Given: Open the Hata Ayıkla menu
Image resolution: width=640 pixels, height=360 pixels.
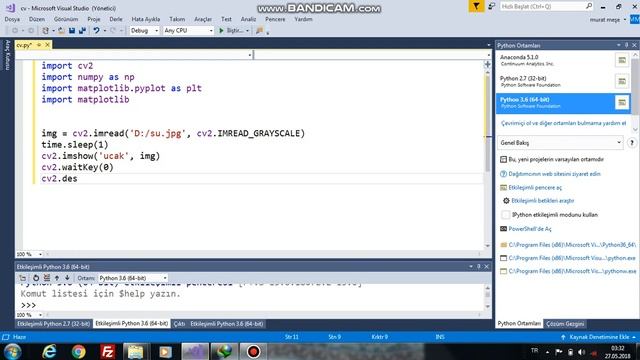Looking at the screenshot, I should (x=146, y=19).
